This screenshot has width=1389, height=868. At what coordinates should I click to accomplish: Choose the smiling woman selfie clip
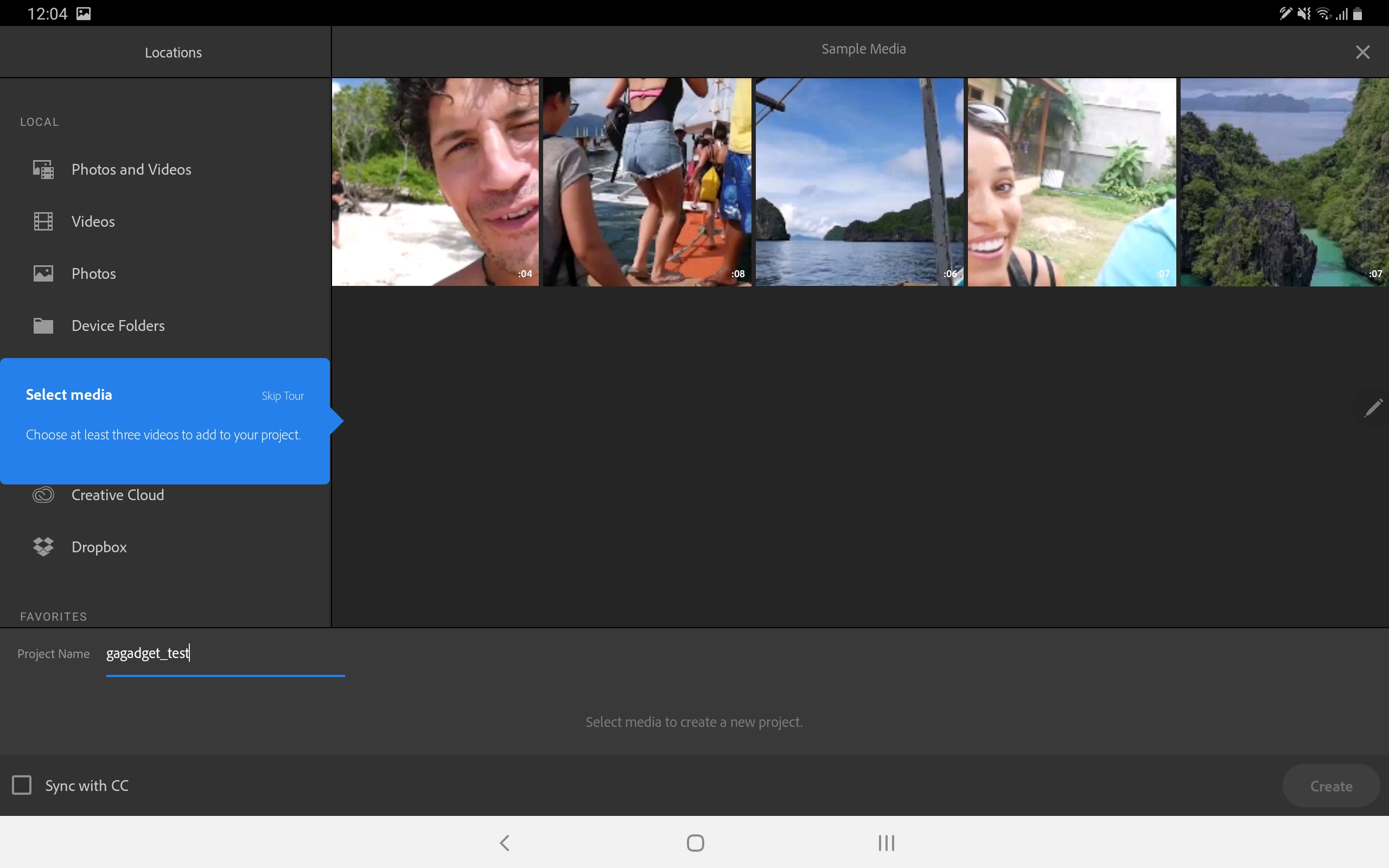pos(1072,182)
